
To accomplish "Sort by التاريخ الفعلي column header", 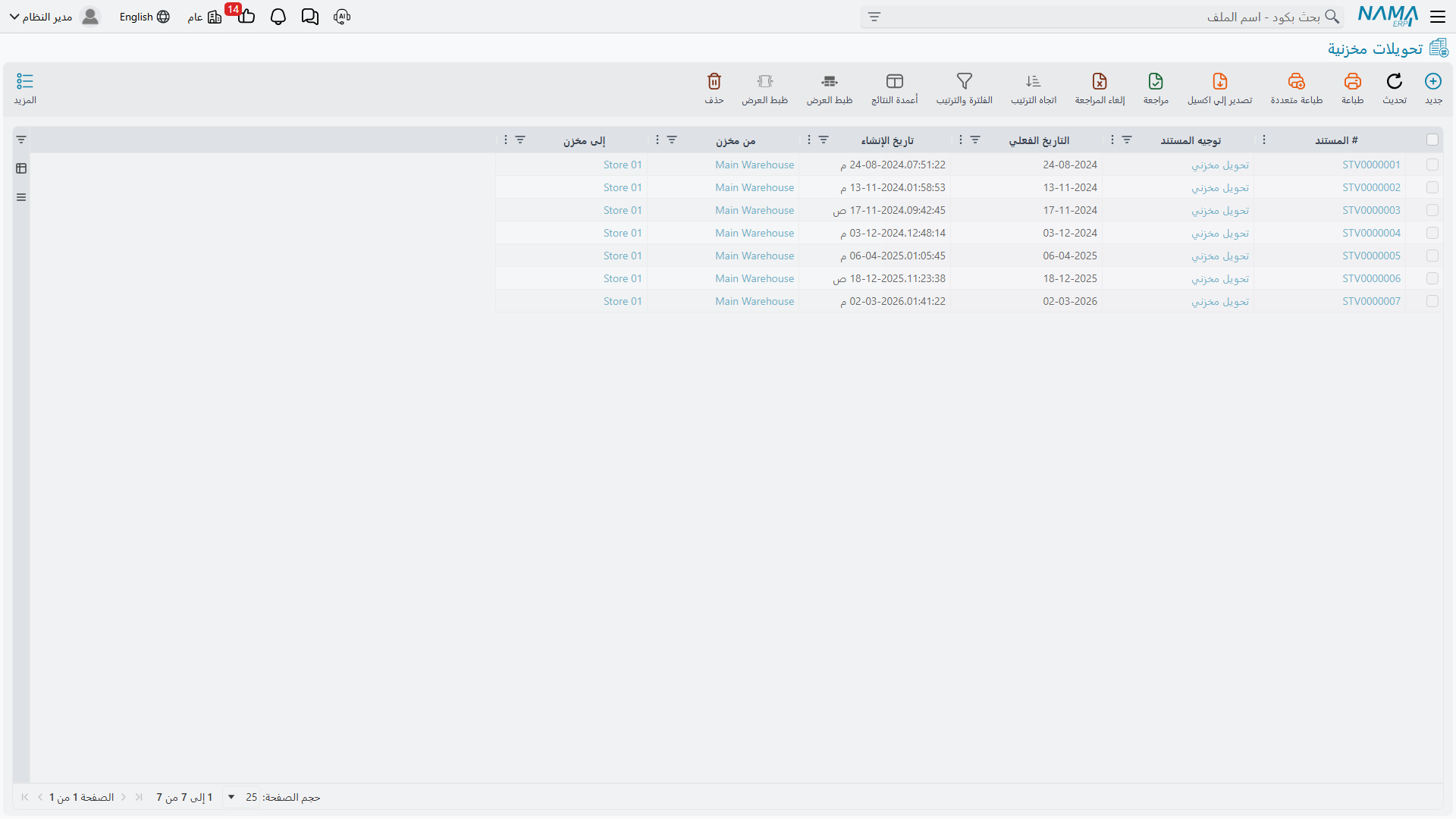I will [1039, 140].
